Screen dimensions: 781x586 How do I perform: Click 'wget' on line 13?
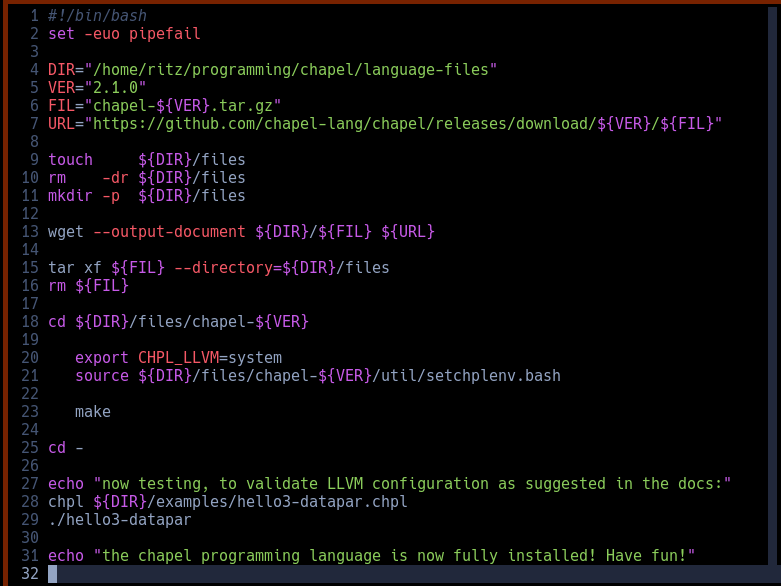point(66,232)
